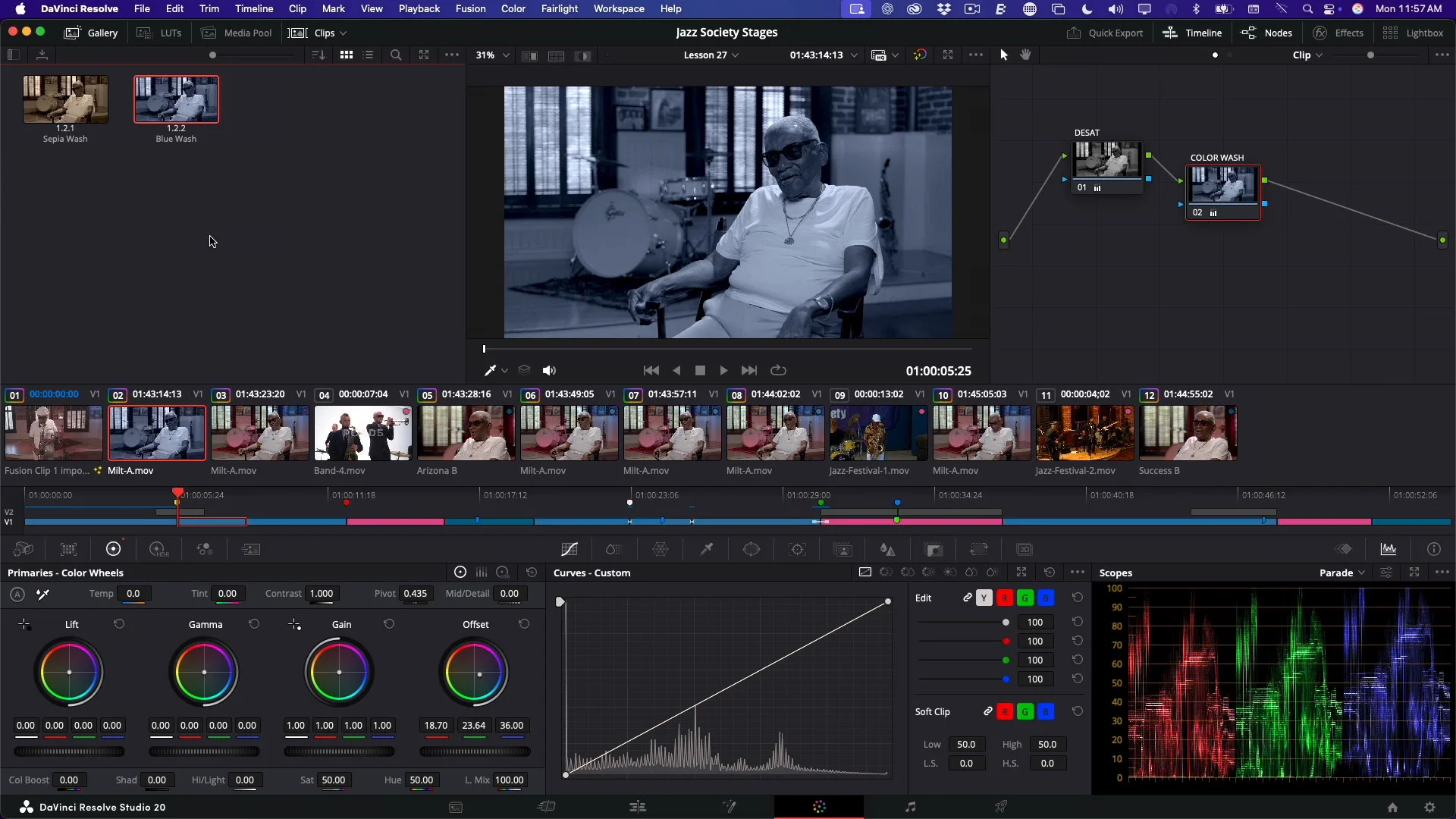Open the Fusion menu in menu bar

pyautogui.click(x=470, y=8)
